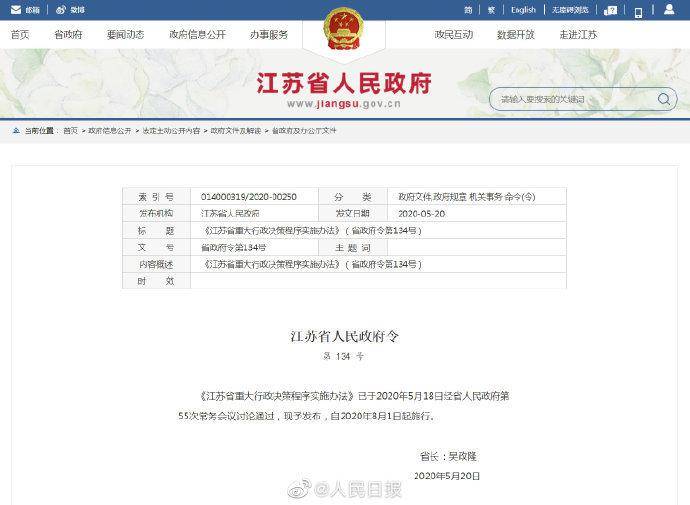
Task: Click the home icon beside 当前位置
Action: click(x=16, y=131)
